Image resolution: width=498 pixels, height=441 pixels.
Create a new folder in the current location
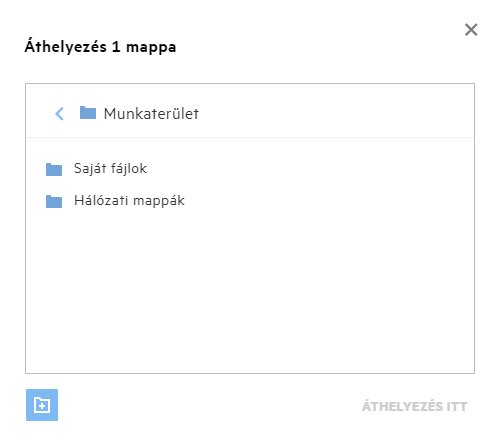pyautogui.click(x=42, y=405)
